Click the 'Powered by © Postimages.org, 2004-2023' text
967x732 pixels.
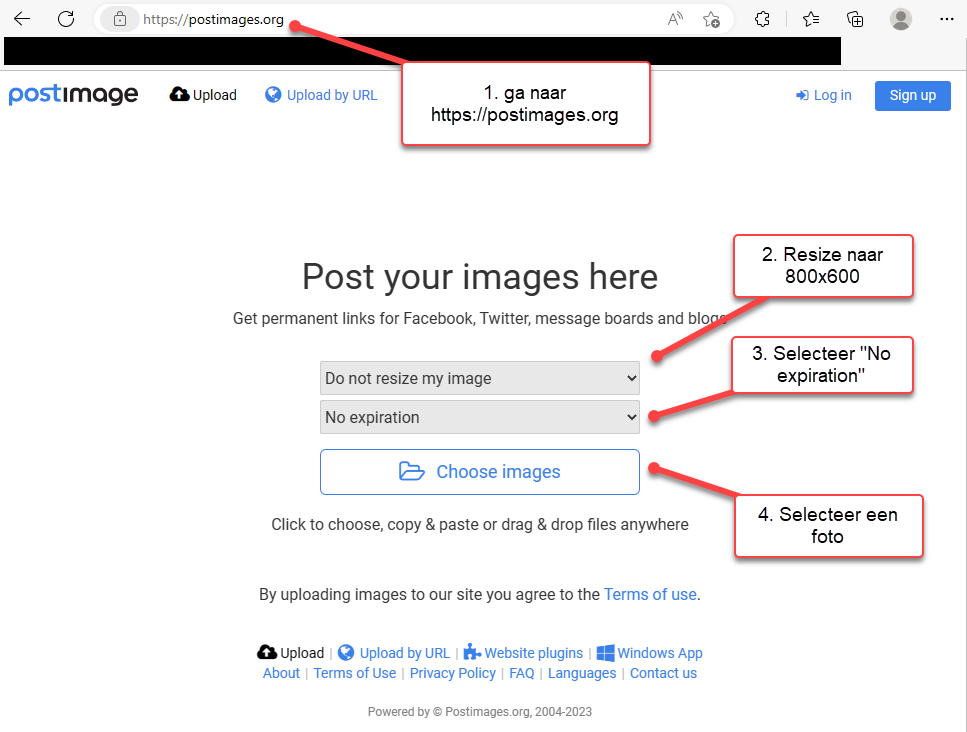click(x=480, y=712)
